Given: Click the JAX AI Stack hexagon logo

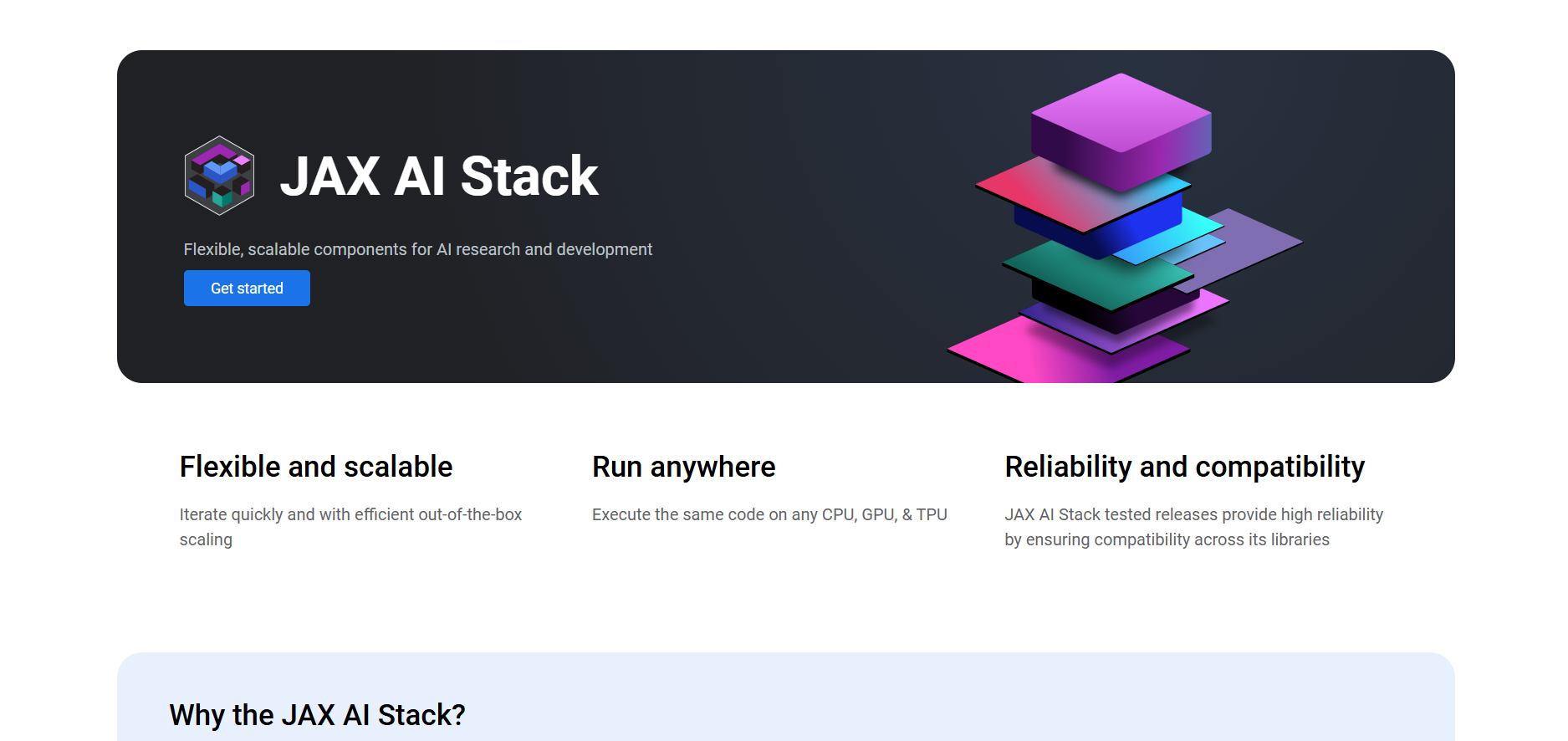Looking at the screenshot, I should (219, 176).
